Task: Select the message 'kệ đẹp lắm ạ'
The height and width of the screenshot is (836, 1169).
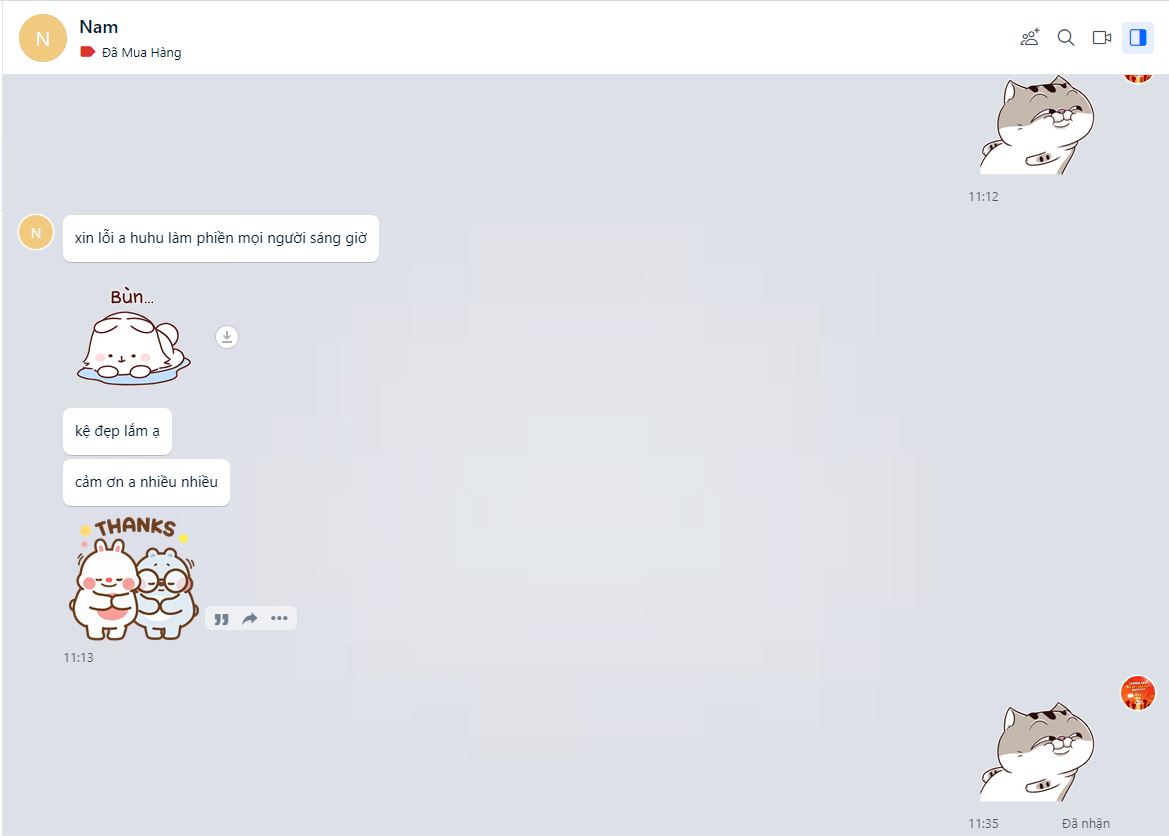Action: (x=117, y=431)
